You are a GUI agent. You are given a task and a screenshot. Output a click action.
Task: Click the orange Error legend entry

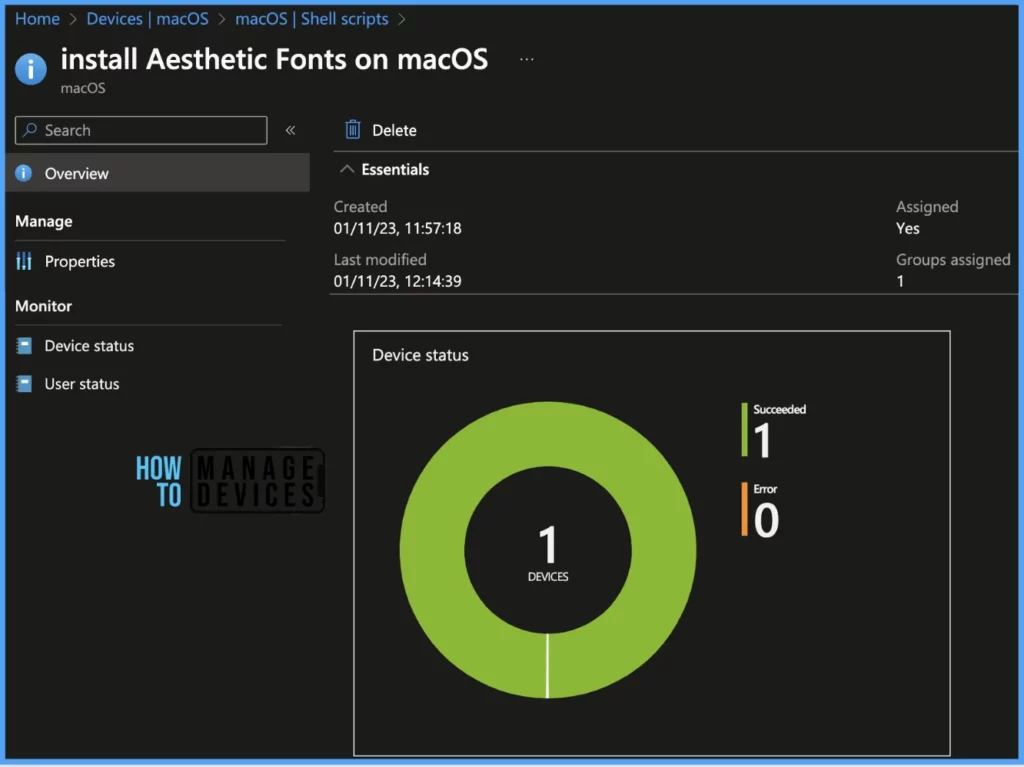tap(764, 510)
